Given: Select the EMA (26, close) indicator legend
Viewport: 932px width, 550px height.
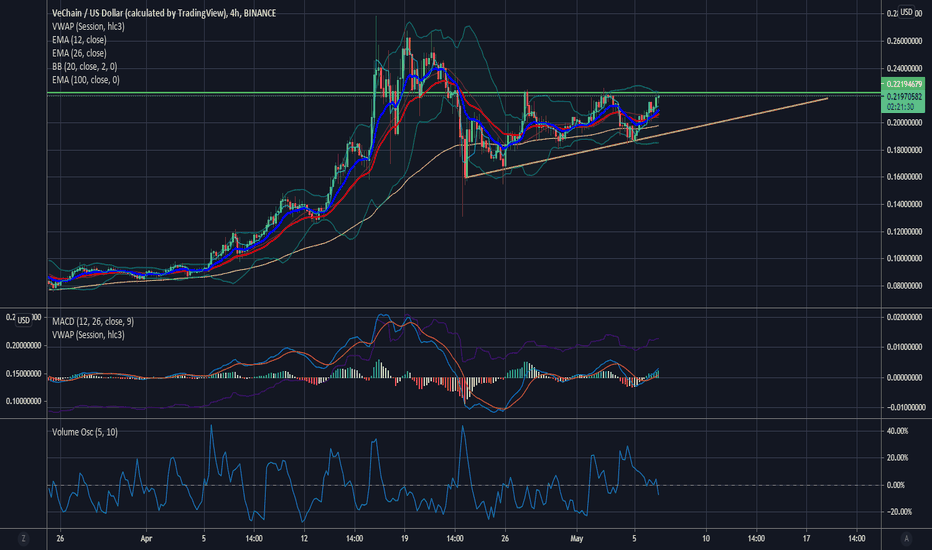Looking at the screenshot, I should (x=79, y=53).
